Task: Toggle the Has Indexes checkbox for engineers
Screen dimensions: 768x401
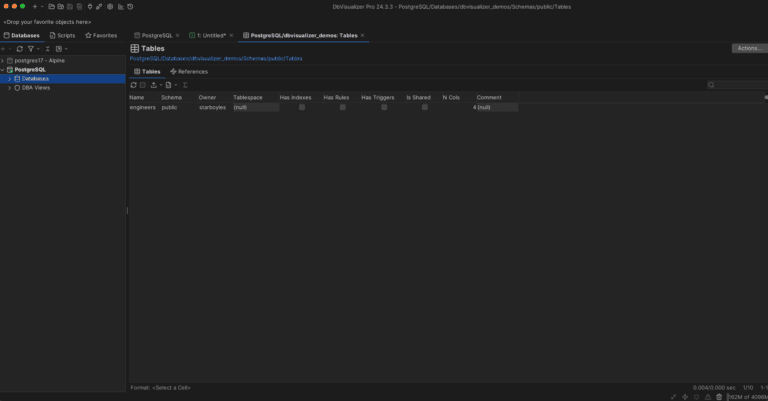Action: [302, 107]
